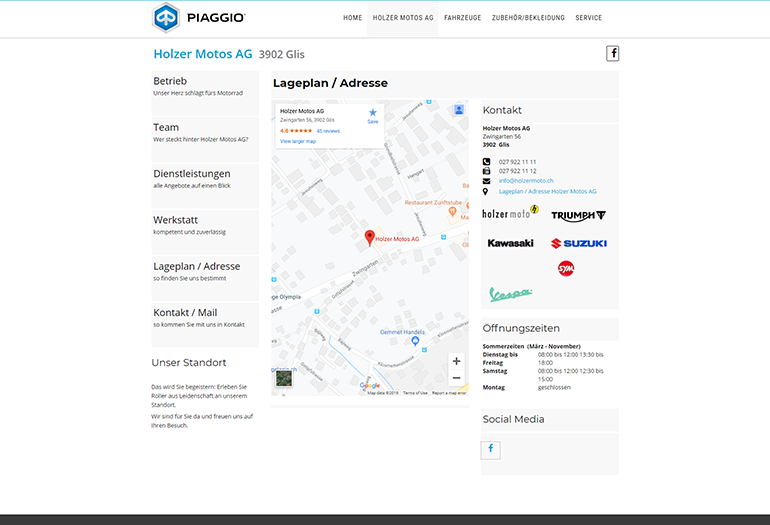Click 'Report a map error' link
The image size is (770, 525).
click(x=449, y=393)
